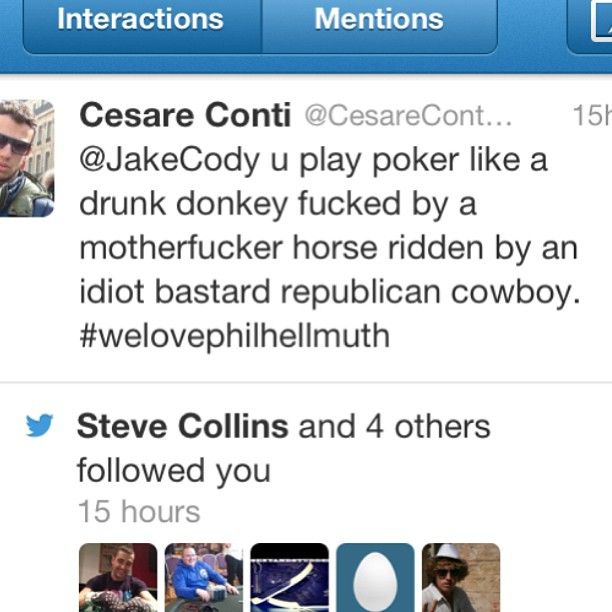The height and width of the screenshot is (612, 612).
Task: Tap the blue Twitter bird icon
Action: coord(39,425)
